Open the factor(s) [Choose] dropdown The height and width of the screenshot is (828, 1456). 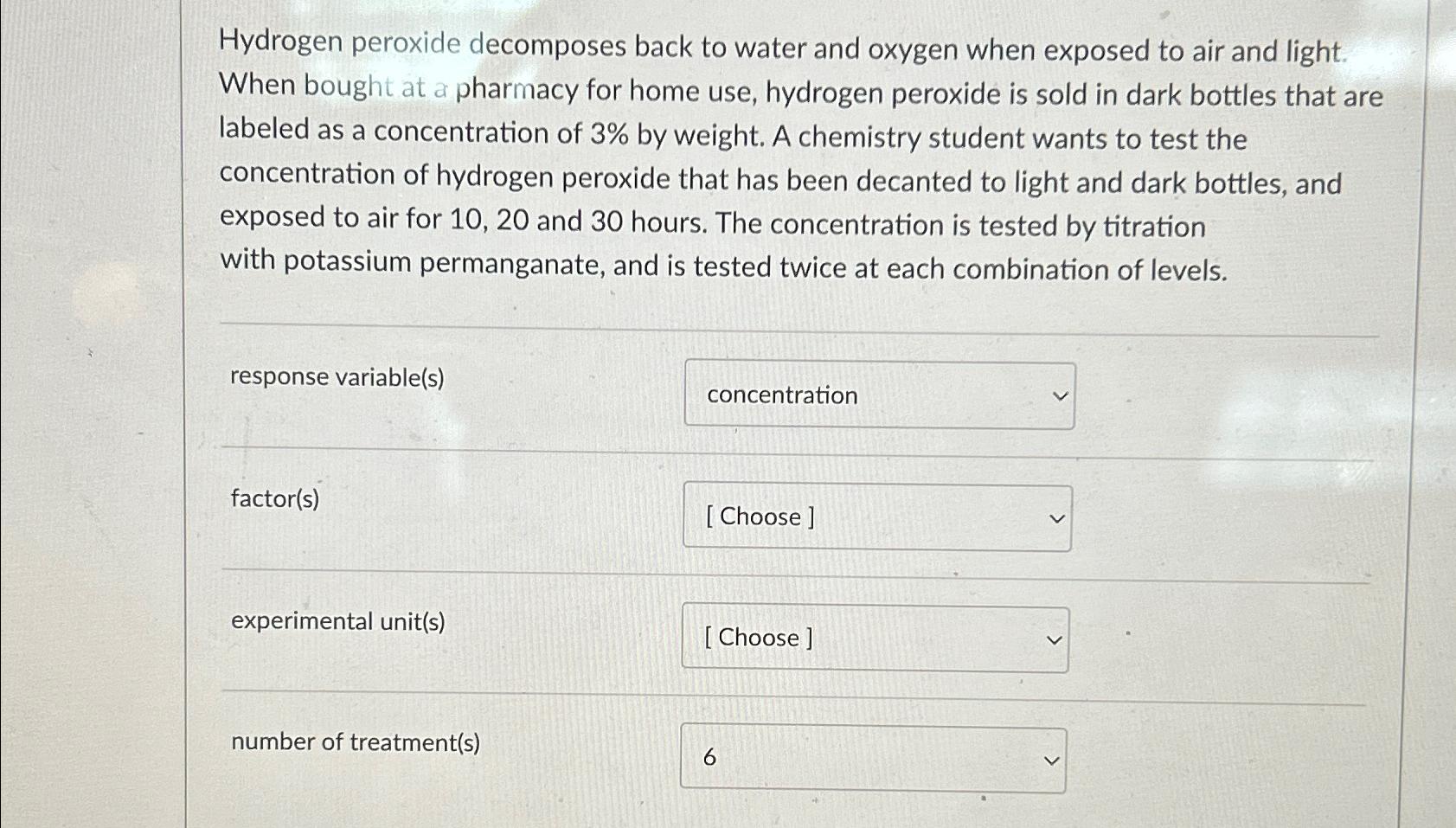tap(876, 517)
